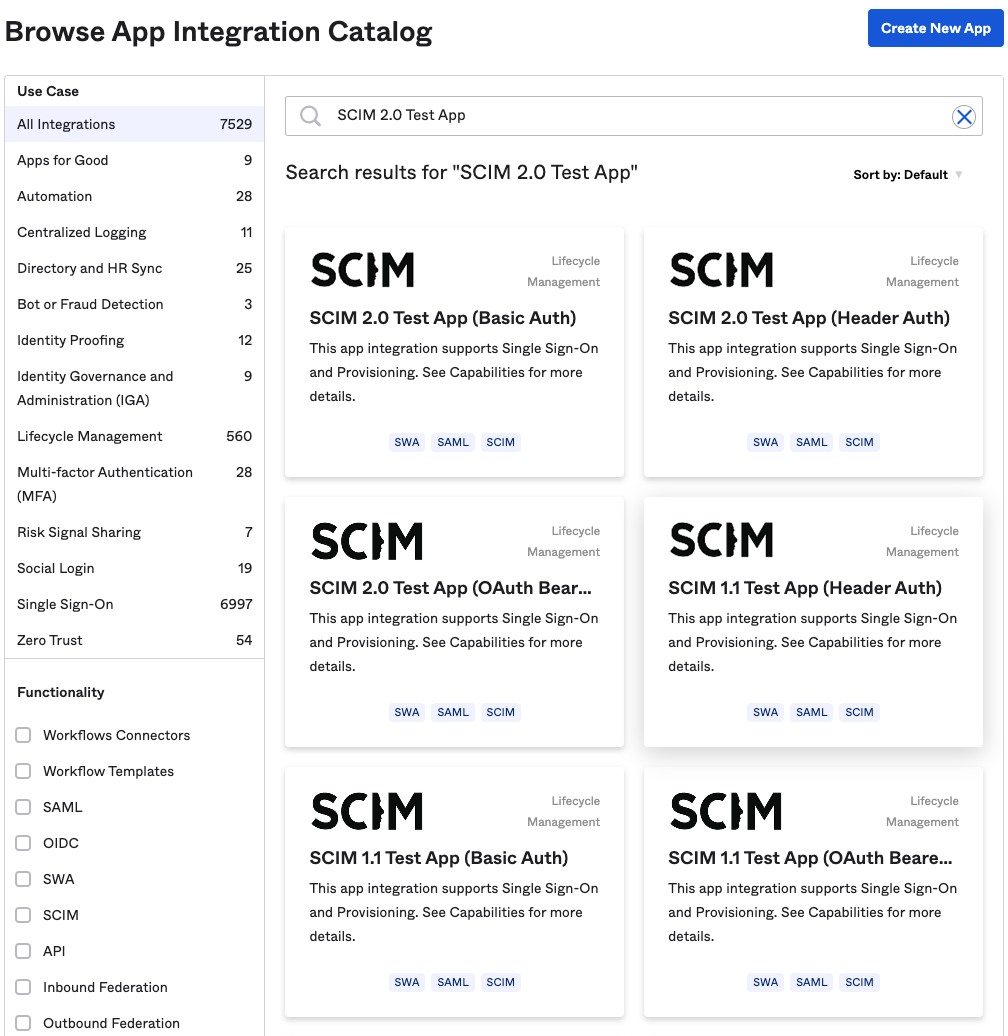Click the SAML badge on SCIM 1.1 Header Auth card
Screen dimensions: 1008x1036
pyautogui.click(x=811, y=712)
